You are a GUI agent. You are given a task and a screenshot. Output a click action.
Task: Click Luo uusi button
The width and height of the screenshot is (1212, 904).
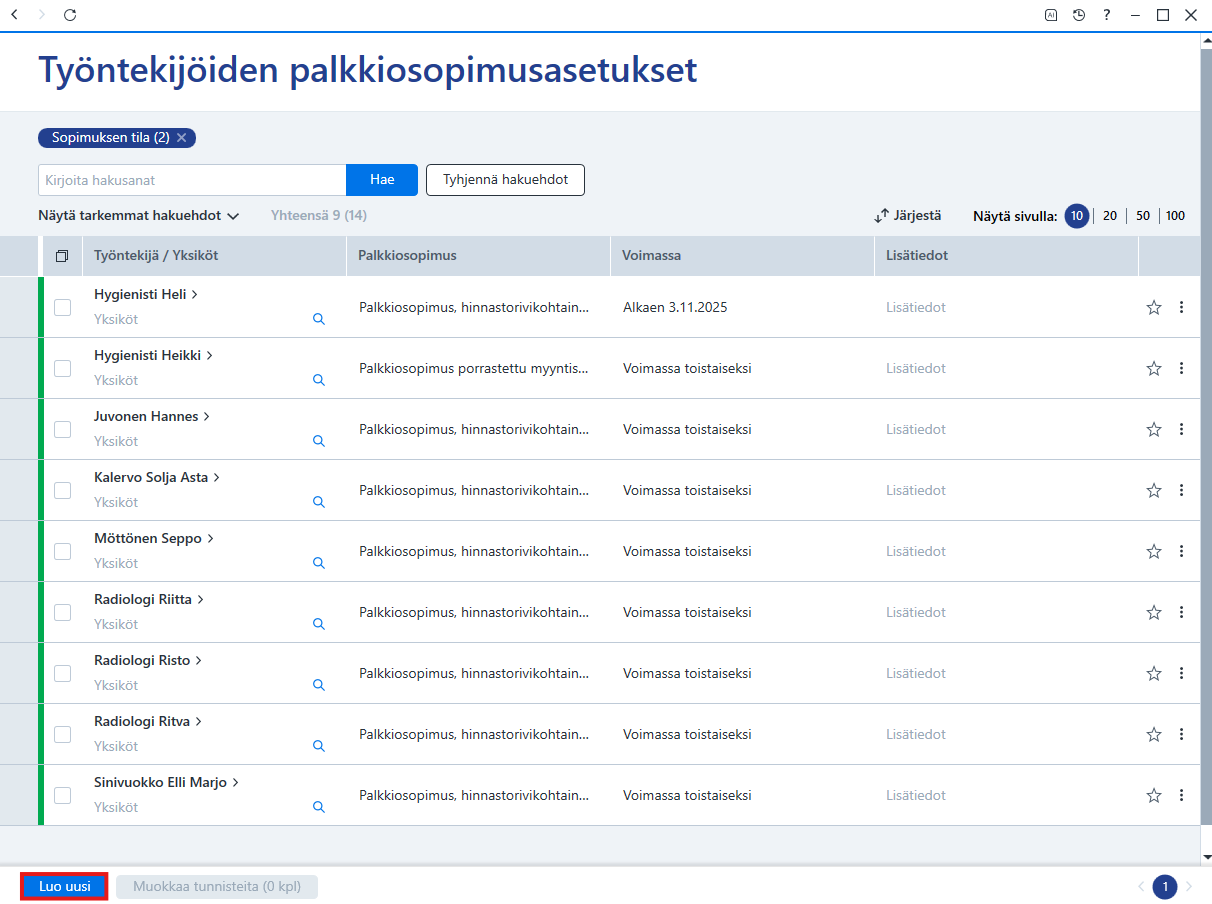pos(64,886)
